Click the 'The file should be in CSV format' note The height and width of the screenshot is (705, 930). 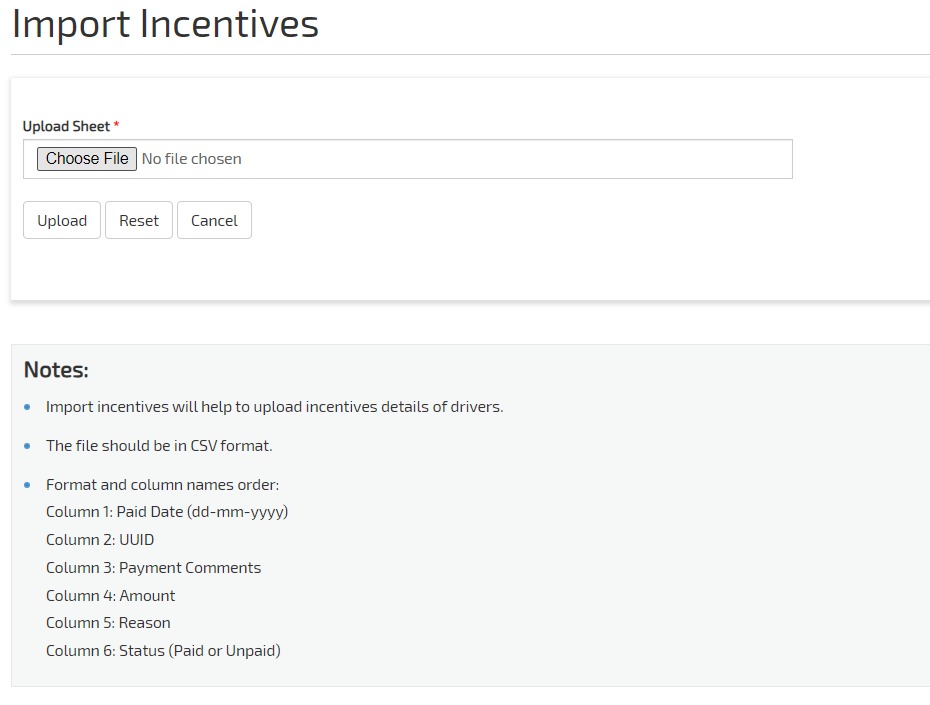[x=159, y=446]
